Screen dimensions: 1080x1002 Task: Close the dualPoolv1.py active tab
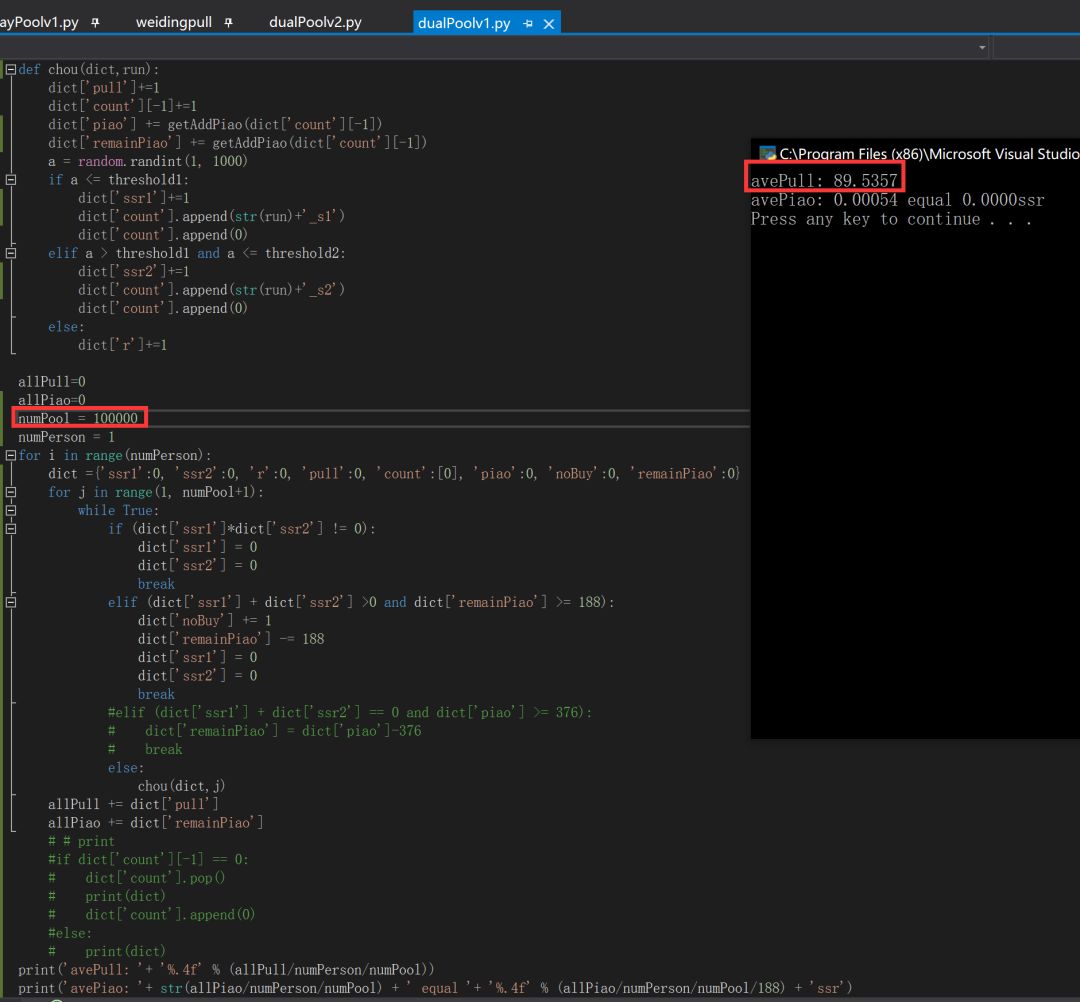point(548,24)
